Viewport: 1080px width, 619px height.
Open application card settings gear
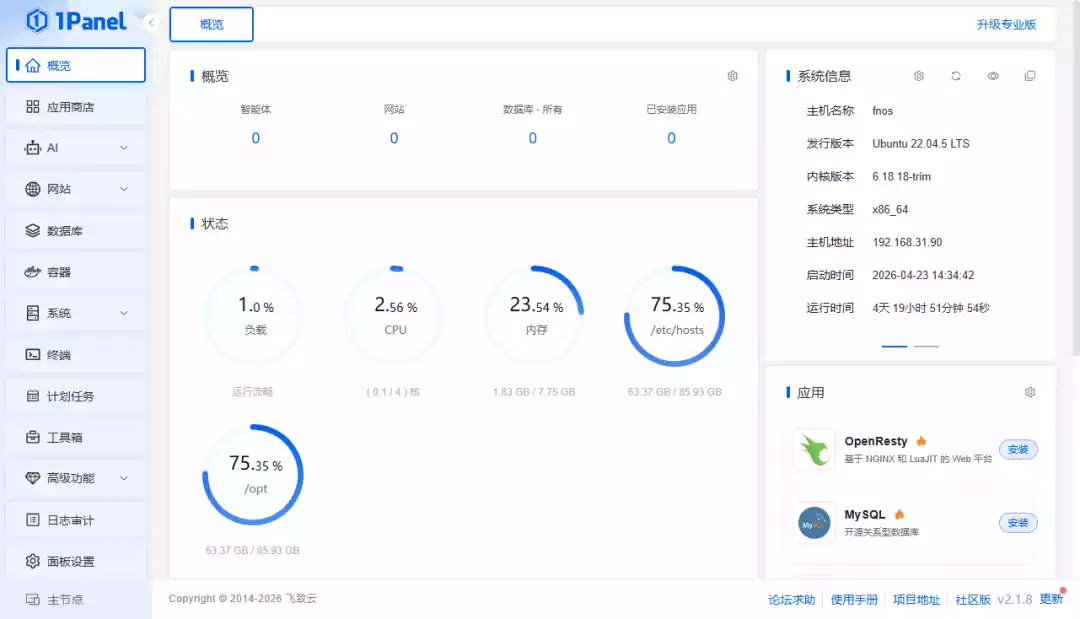(1030, 393)
